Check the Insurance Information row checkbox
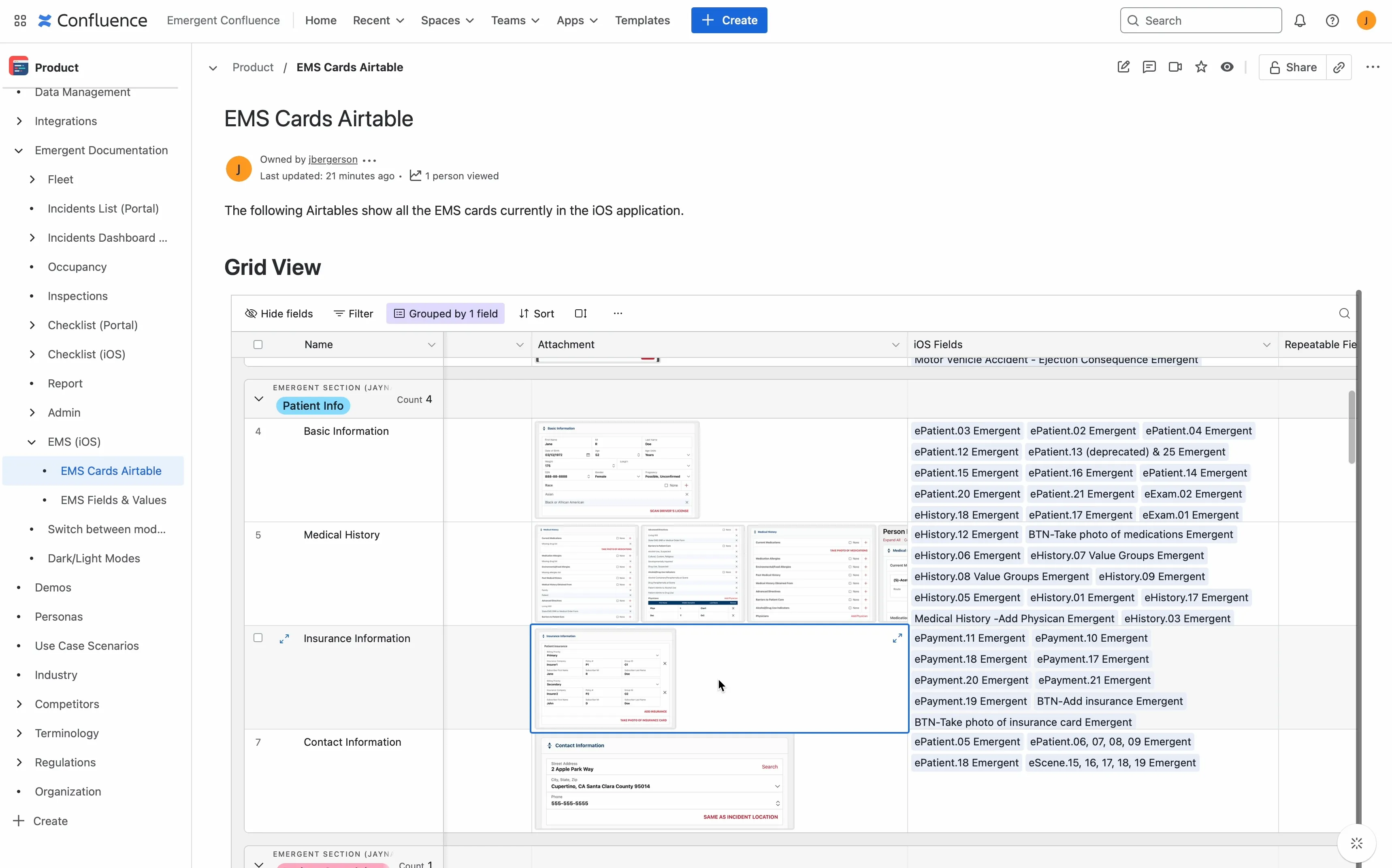Screen dimensions: 1392x868 pos(258,637)
